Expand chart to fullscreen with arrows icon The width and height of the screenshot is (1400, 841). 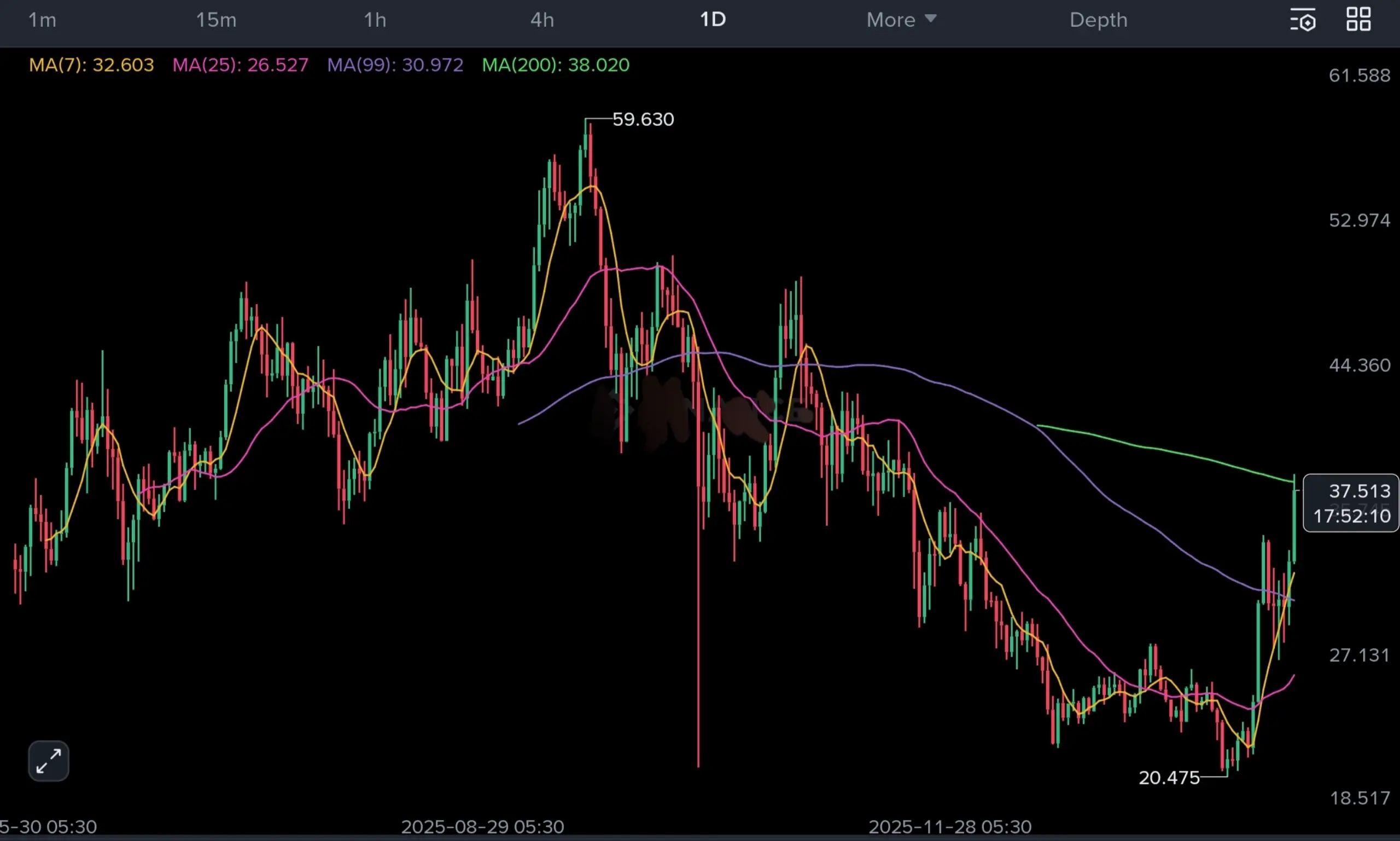pos(49,761)
